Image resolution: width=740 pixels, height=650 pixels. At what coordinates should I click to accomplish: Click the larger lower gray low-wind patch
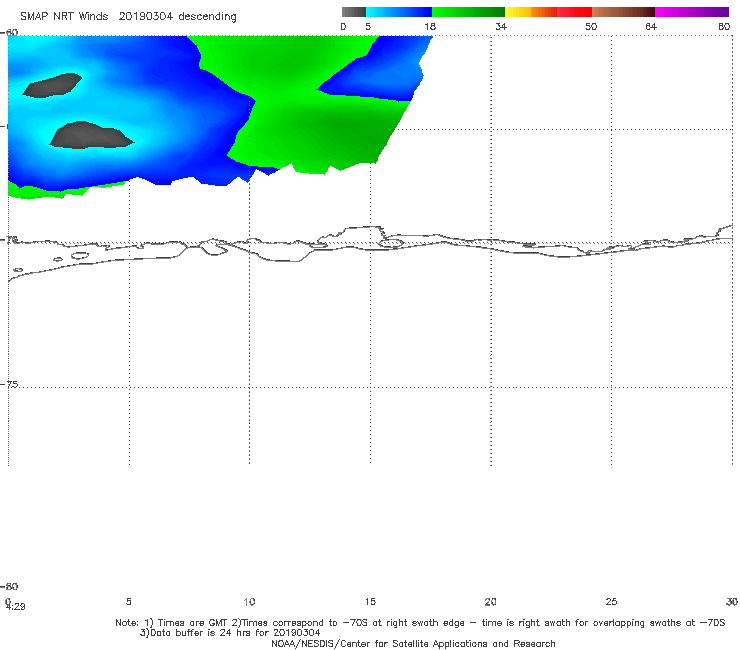click(92, 135)
